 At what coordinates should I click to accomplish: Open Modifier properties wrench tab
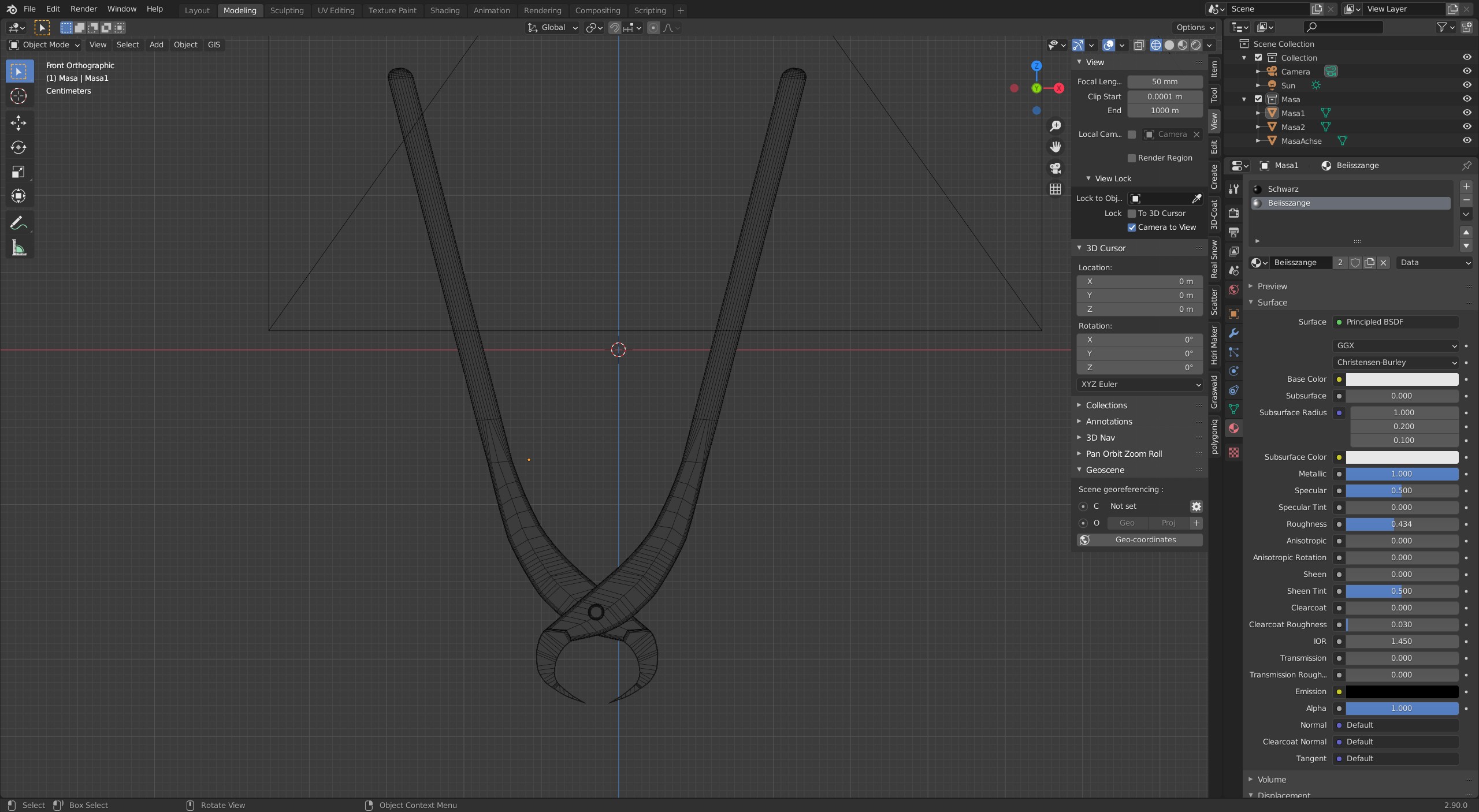pos(1233,333)
